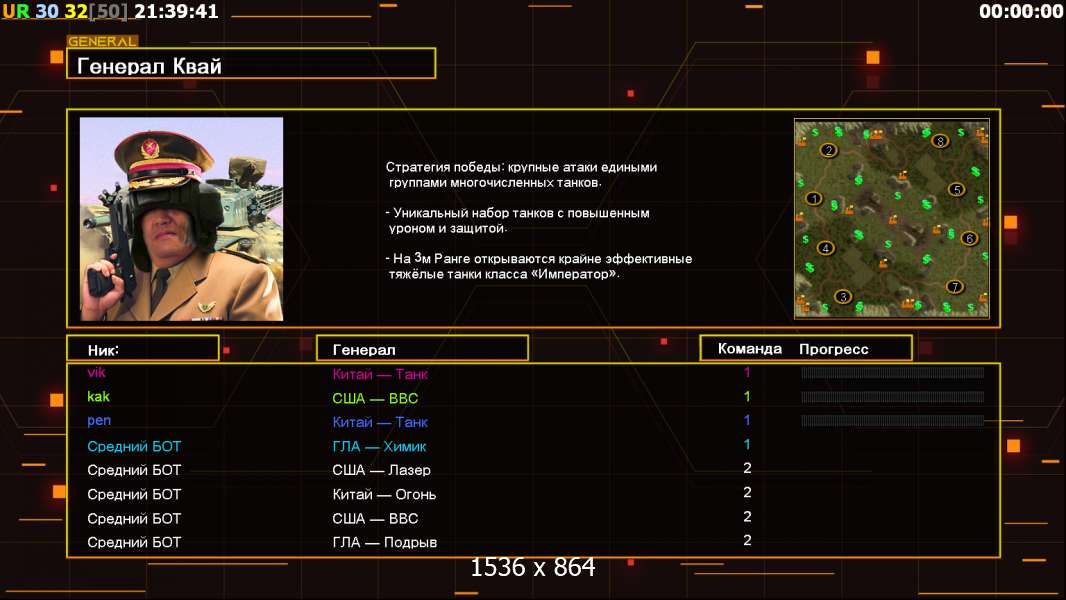Click the "UR" overlay indicator
The width and height of the screenshot is (1066, 600).
click(x=16, y=11)
